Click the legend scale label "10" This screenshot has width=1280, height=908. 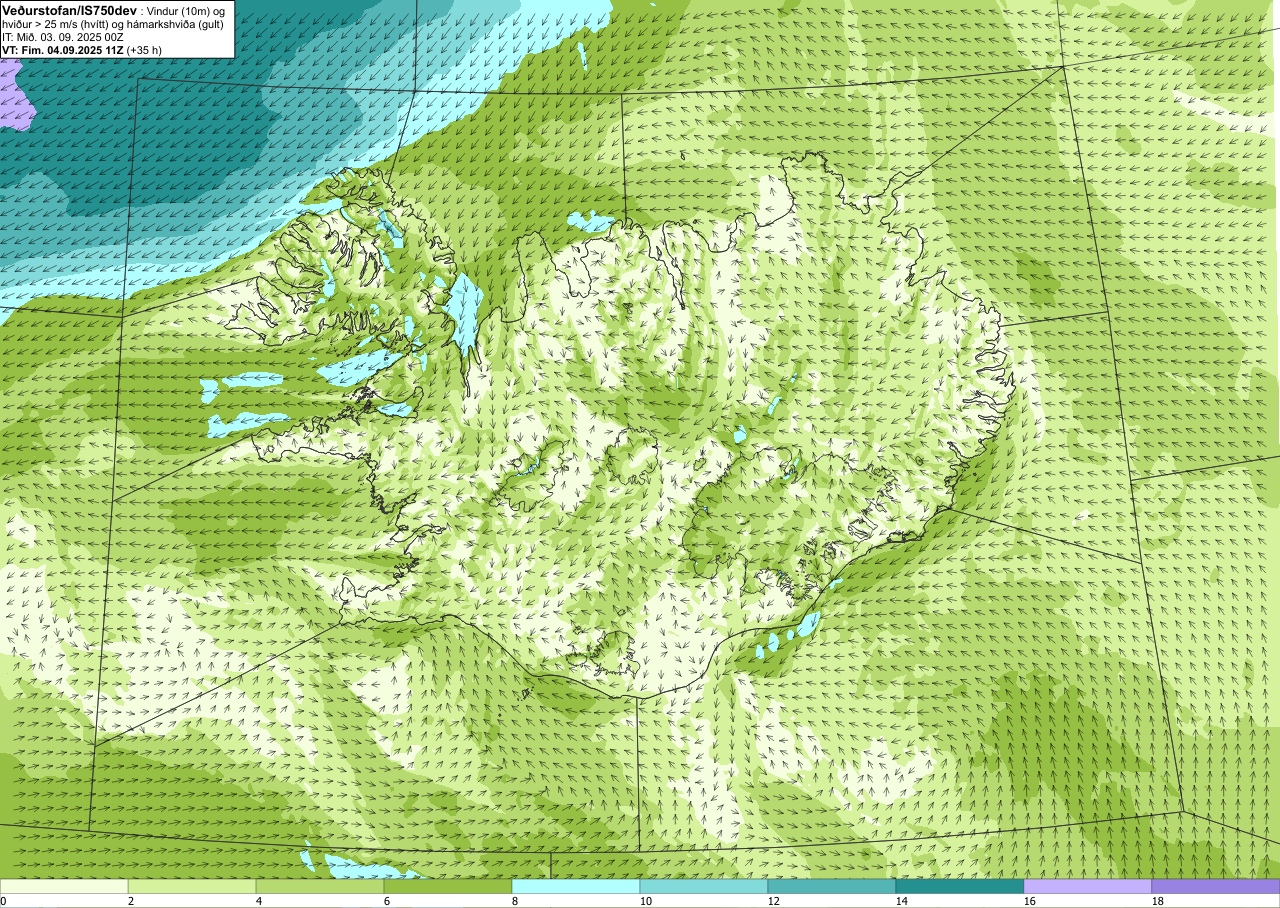tap(646, 901)
